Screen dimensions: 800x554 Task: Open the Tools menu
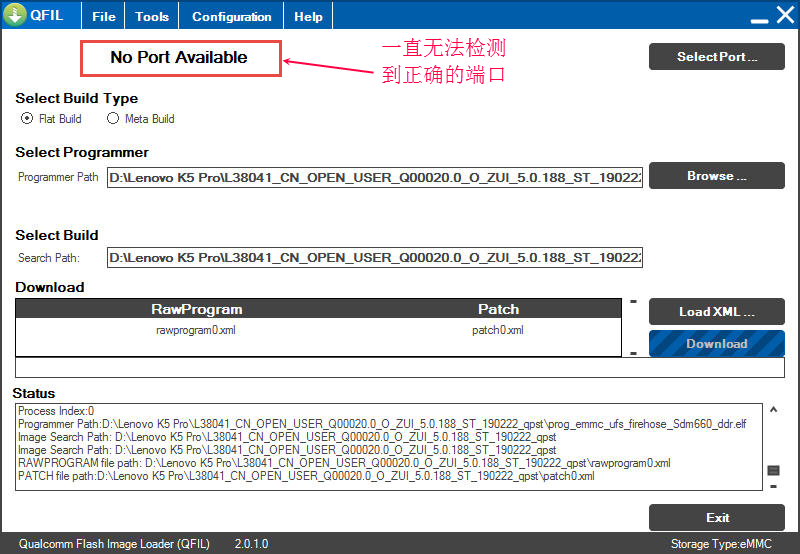point(152,17)
